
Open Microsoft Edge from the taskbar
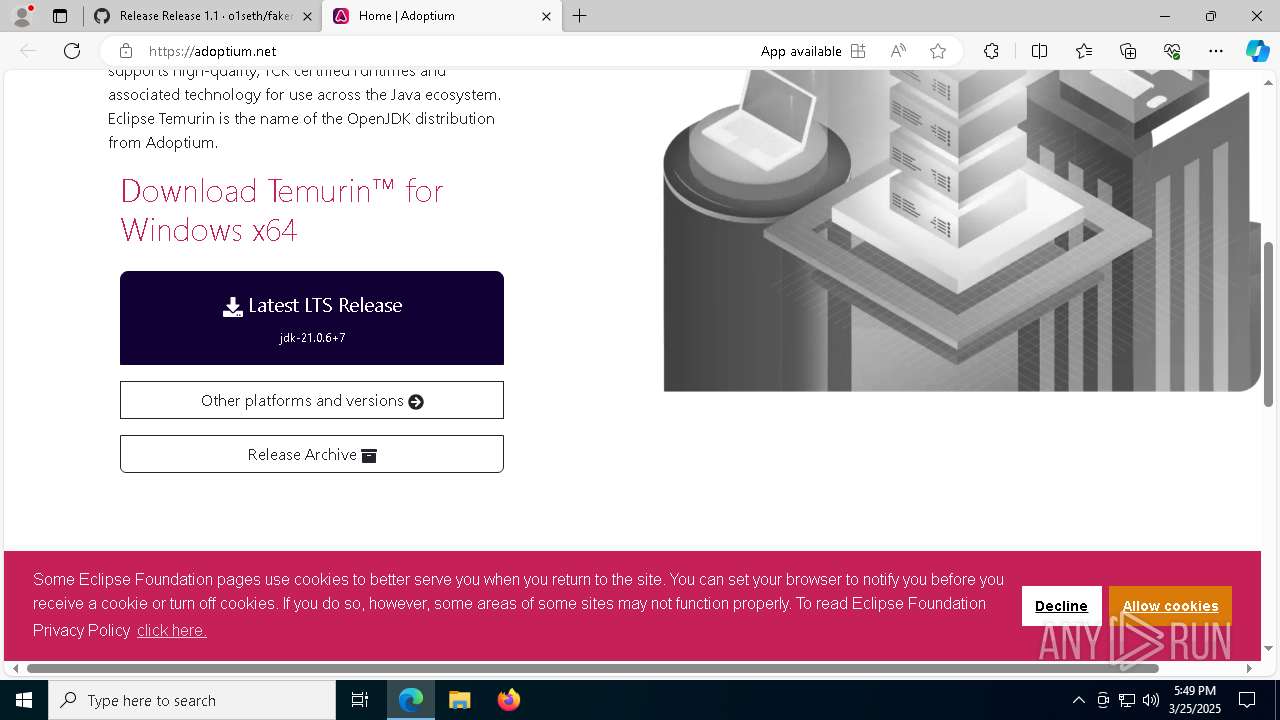coord(411,700)
